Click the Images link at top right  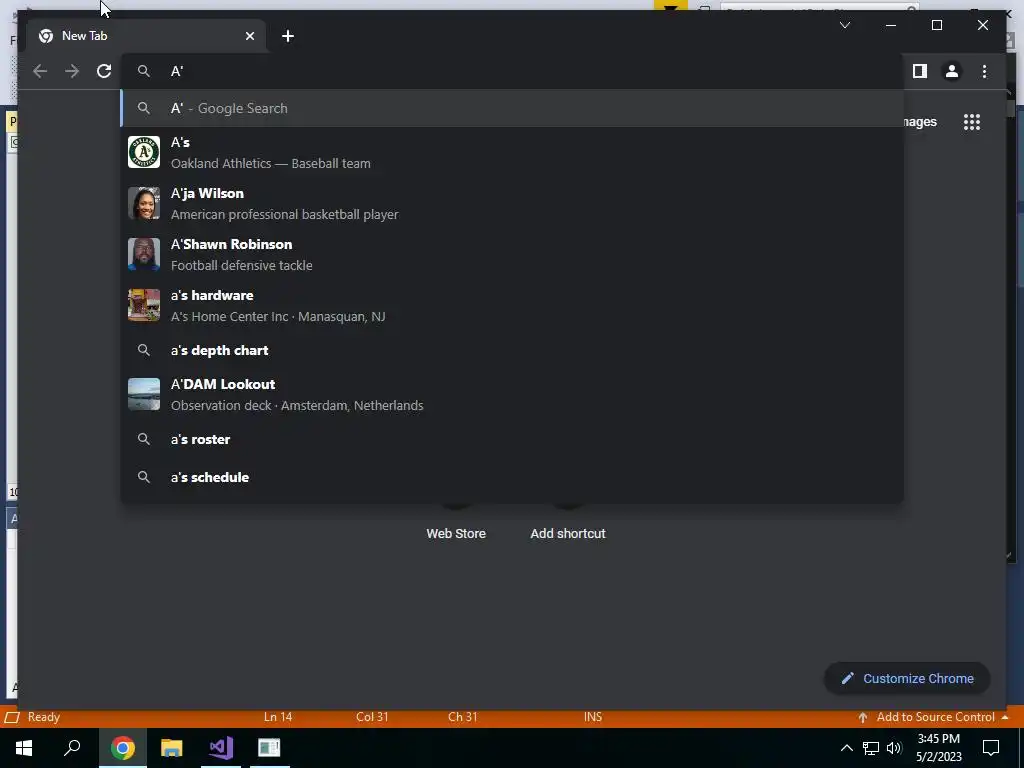pyautogui.click(x=920, y=122)
